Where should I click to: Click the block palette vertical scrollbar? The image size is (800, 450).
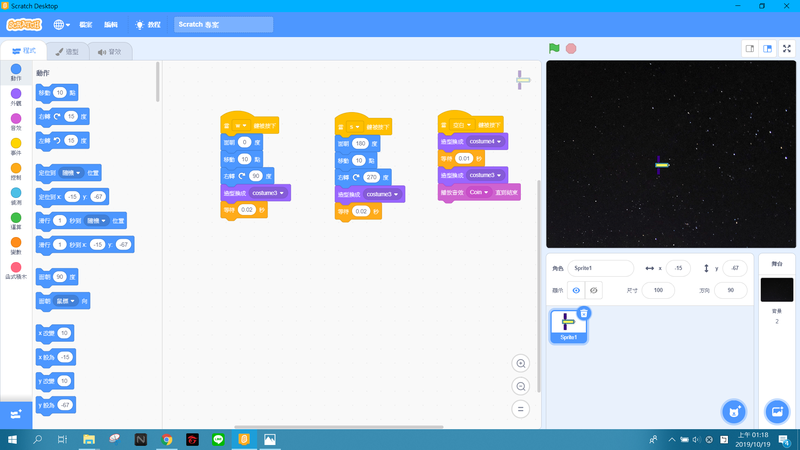coord(158,82)
